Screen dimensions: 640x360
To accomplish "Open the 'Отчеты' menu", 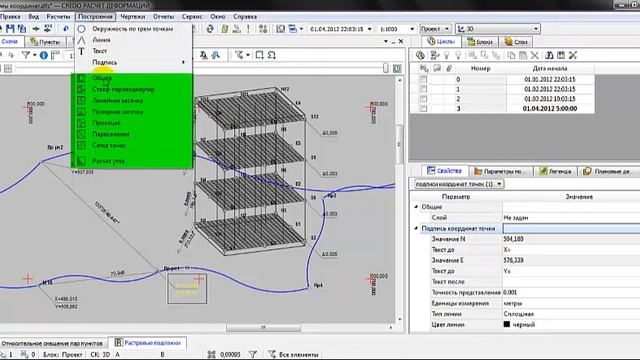I will click(x=164, y=17).
